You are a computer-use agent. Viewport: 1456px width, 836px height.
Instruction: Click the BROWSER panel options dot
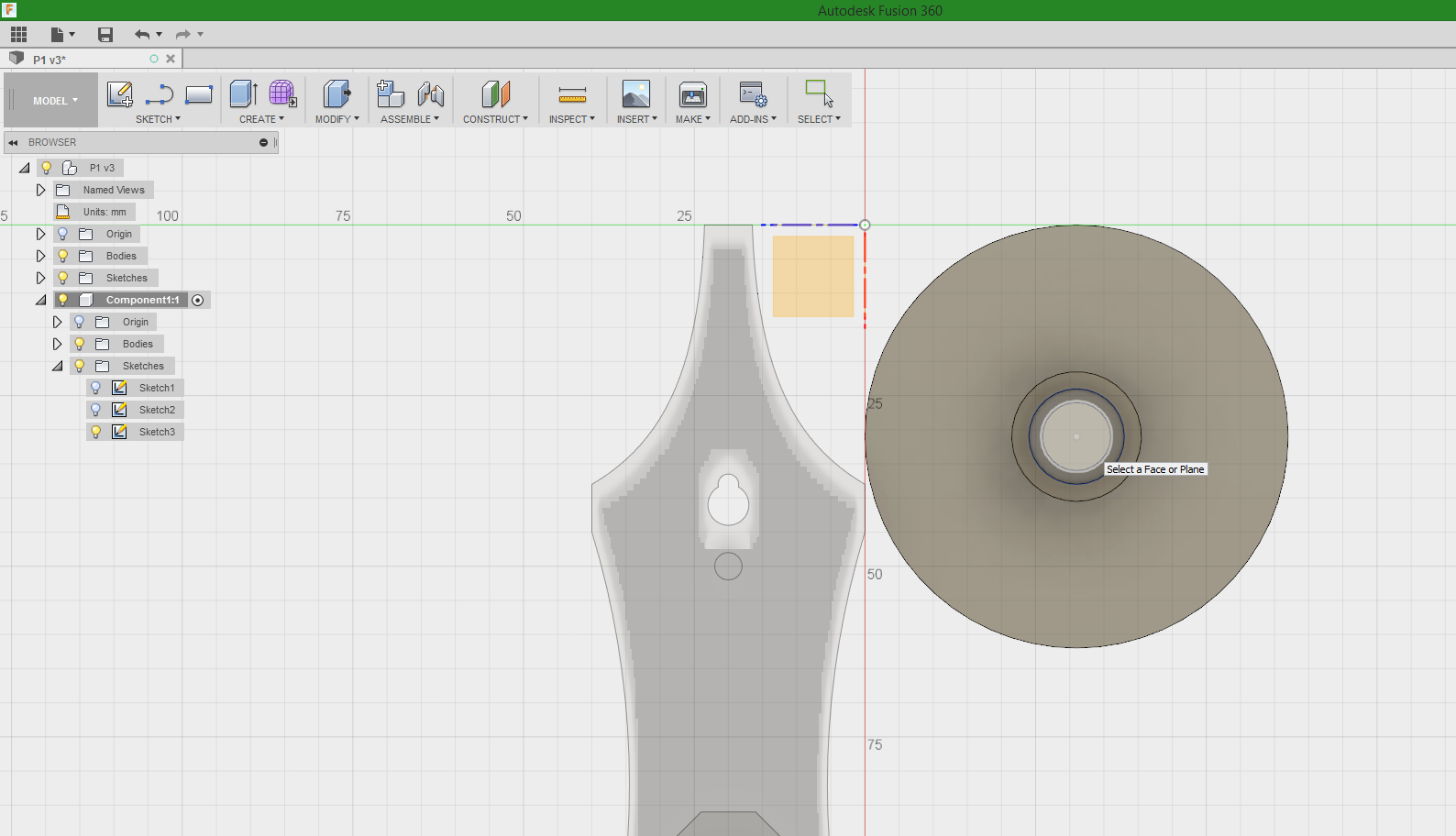[263, 142]
